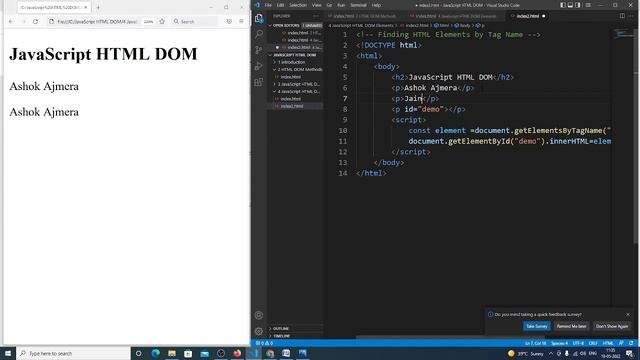This screenshot has height=360, width=640.
Task: Click the Don't Show Again button
Action: coord(611,326)
